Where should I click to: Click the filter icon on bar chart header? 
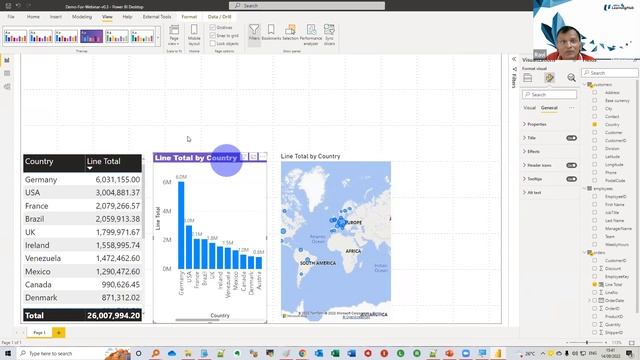pyautogui.click(x=244, y=157)
